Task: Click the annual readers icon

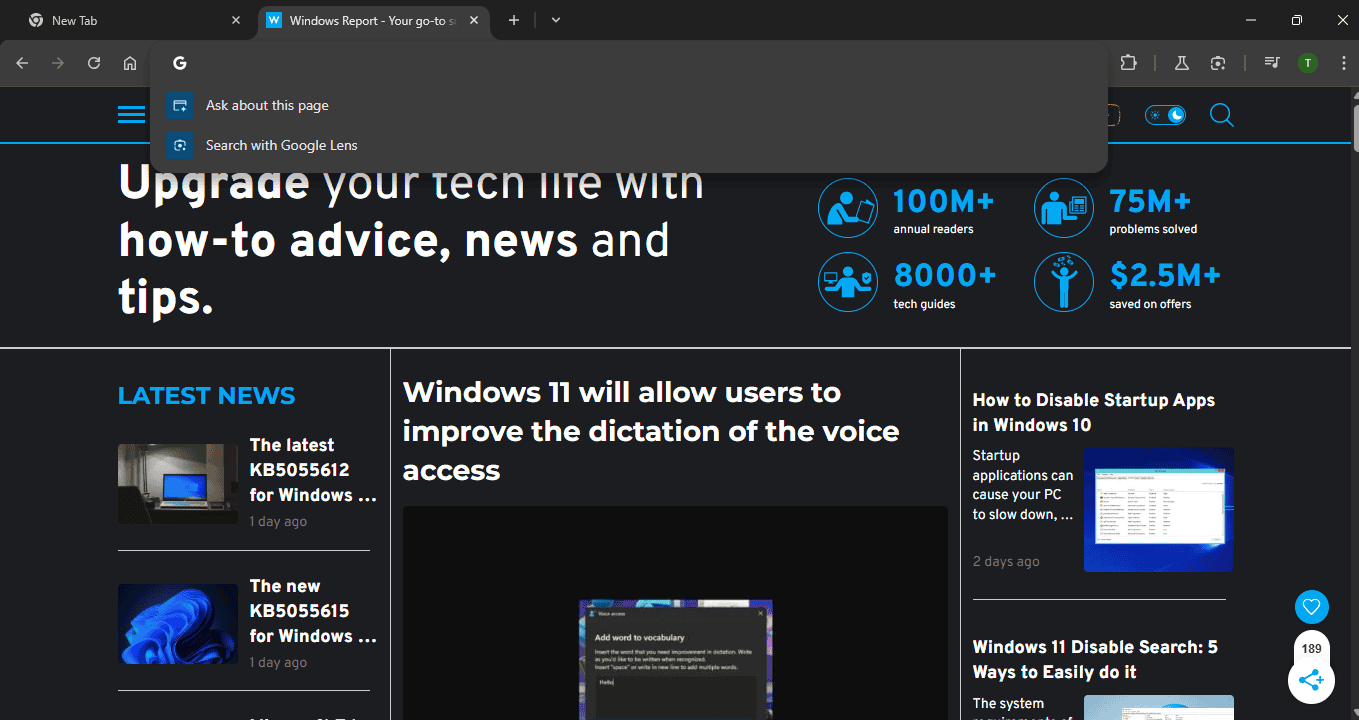Action: [x=848, y=208]
